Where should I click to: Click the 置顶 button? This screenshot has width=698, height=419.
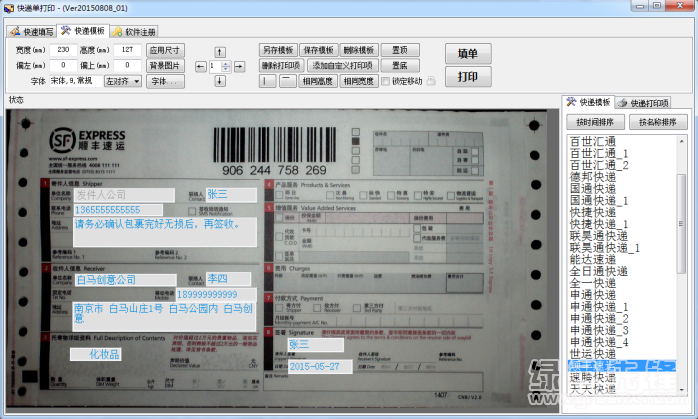tap(400, 50)
